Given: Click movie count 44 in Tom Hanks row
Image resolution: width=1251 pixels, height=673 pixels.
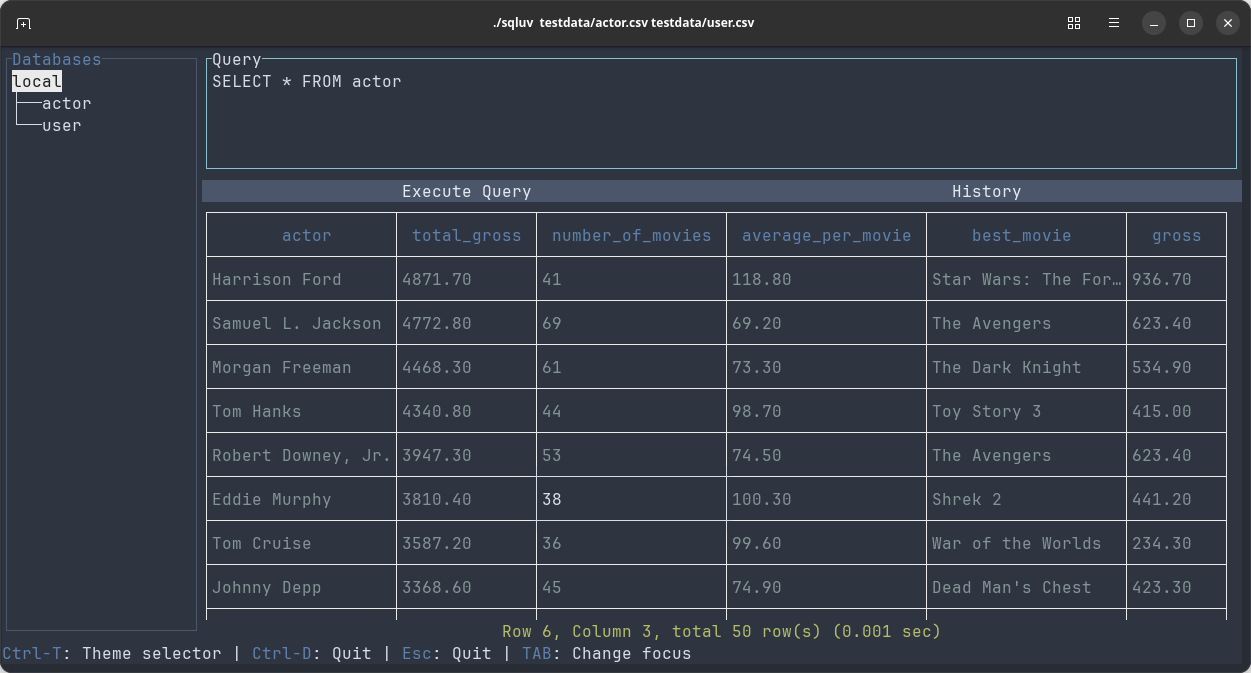Looking at the screenshot, I should 552,412.
